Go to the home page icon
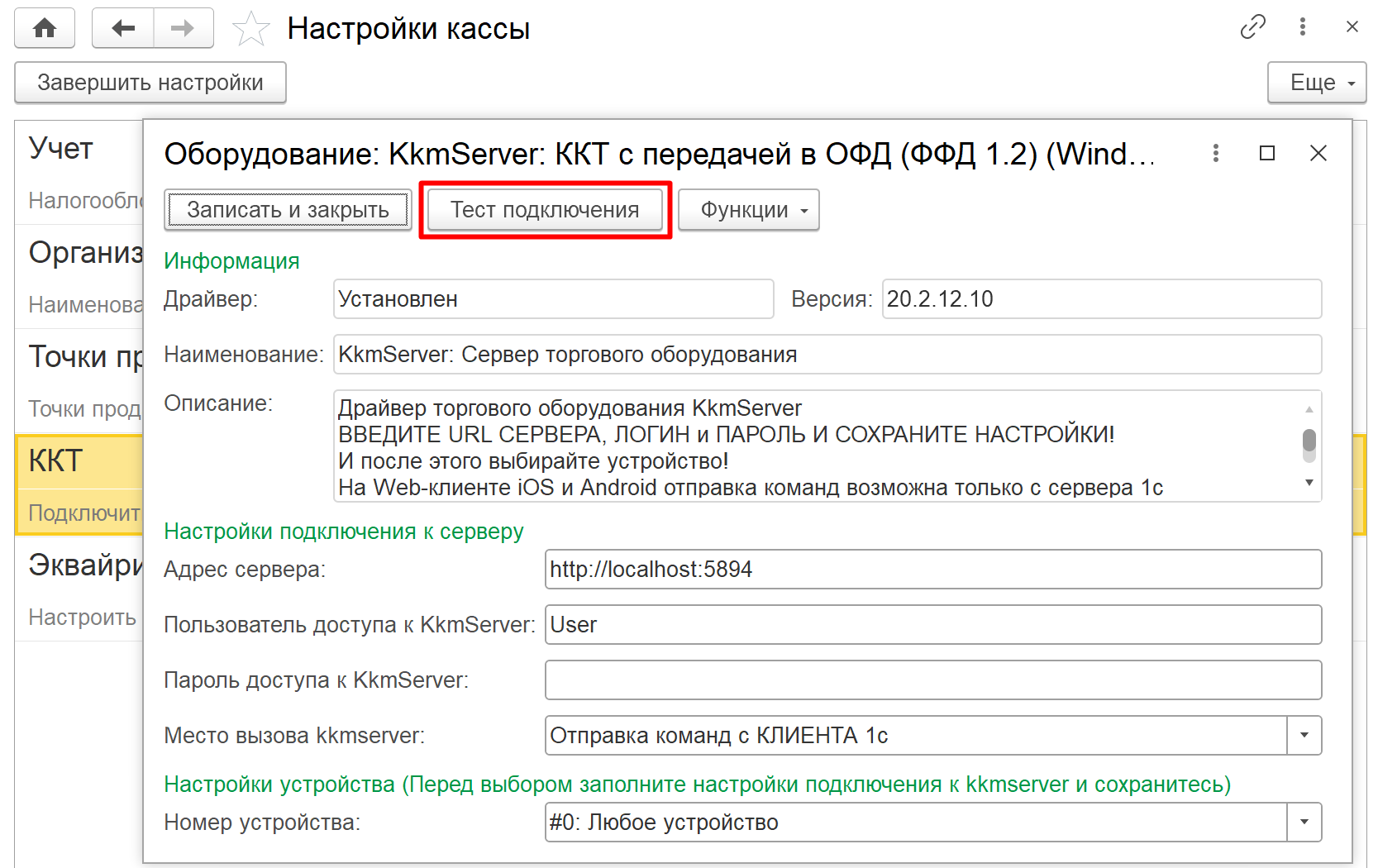Viewport: 1378px width, 868px height. pos(45,28)
